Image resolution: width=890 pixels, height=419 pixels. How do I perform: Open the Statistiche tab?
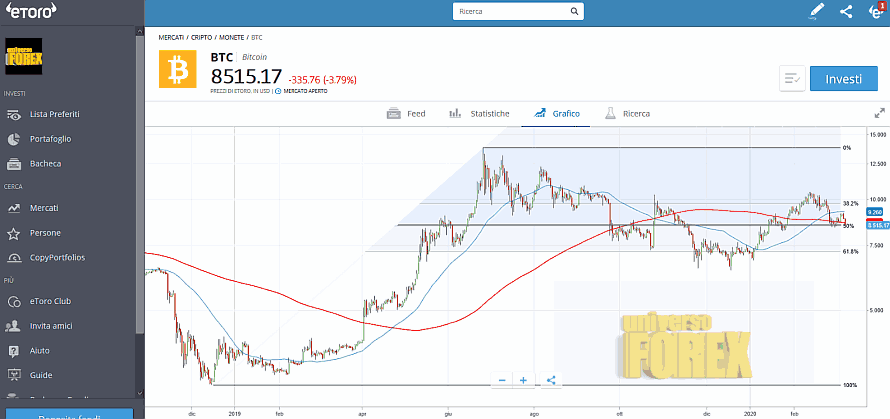(479, 114)
